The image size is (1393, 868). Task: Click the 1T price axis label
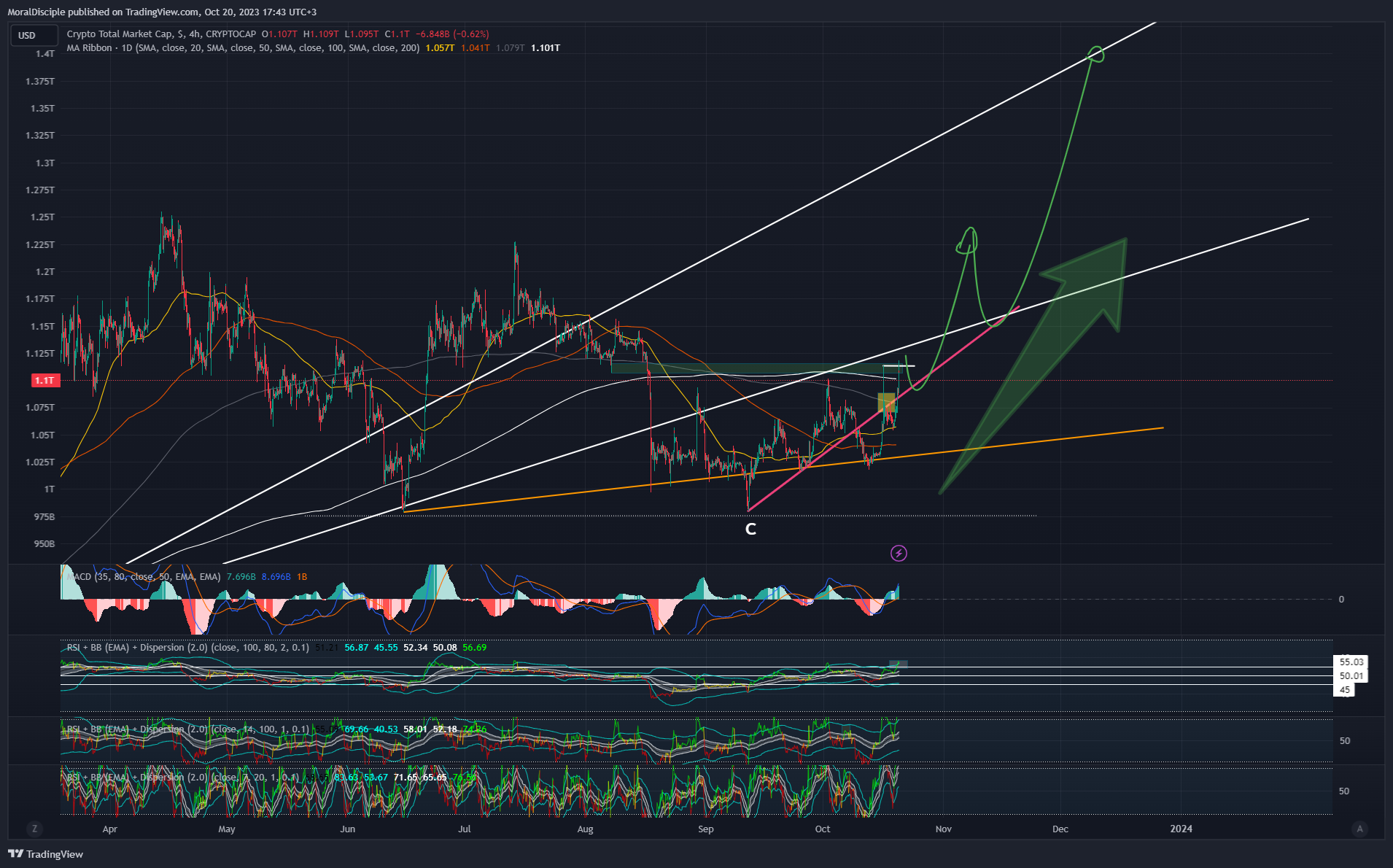(x=50, y=489)
